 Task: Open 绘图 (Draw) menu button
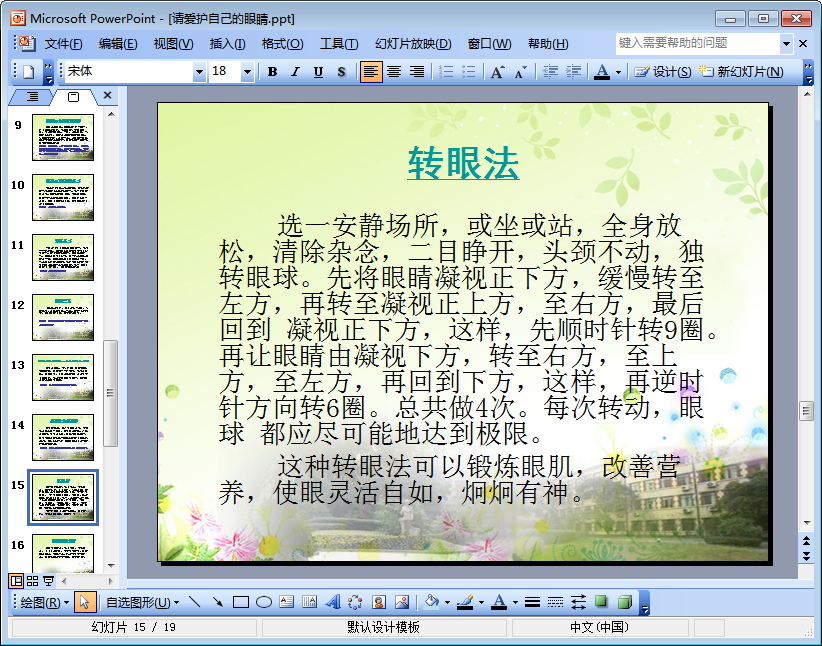point(45,602)
